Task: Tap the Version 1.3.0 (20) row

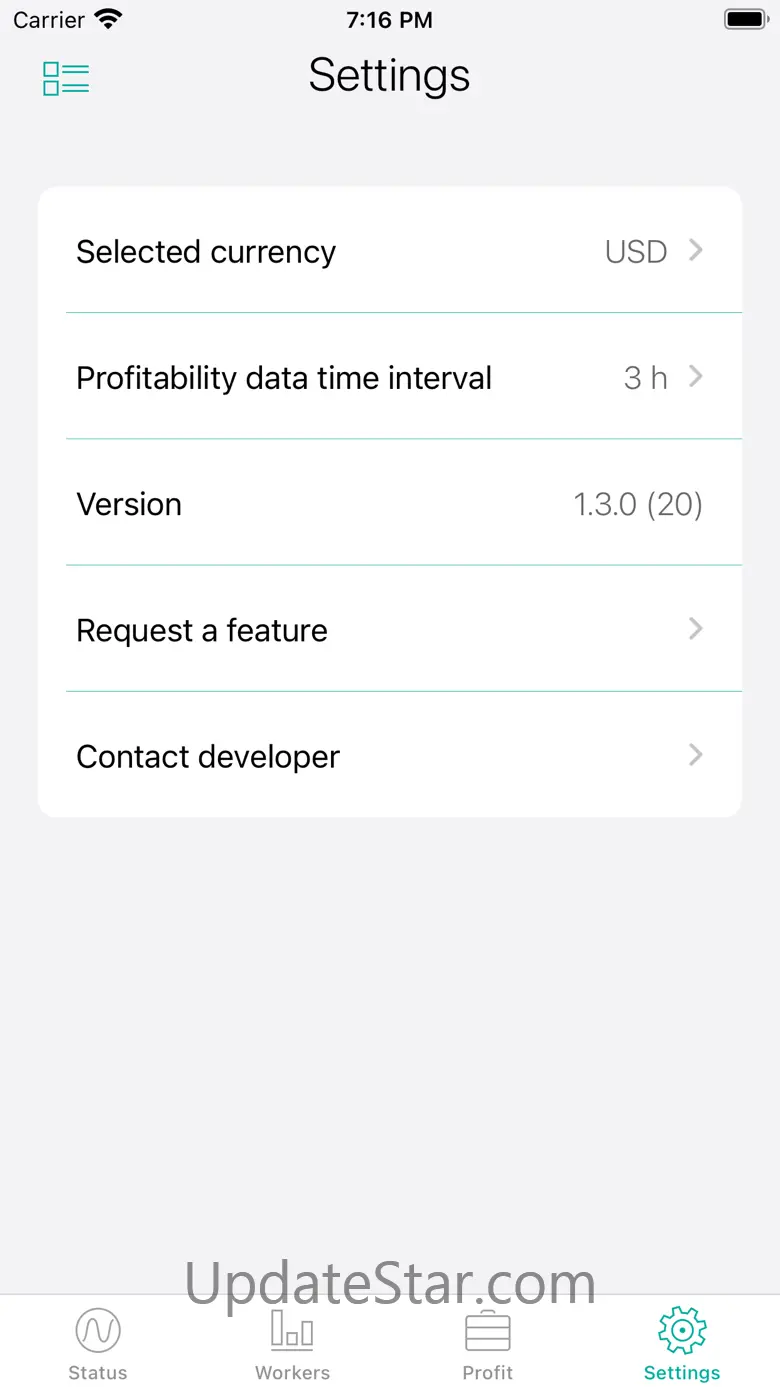Action: click(x=390, y=504)
